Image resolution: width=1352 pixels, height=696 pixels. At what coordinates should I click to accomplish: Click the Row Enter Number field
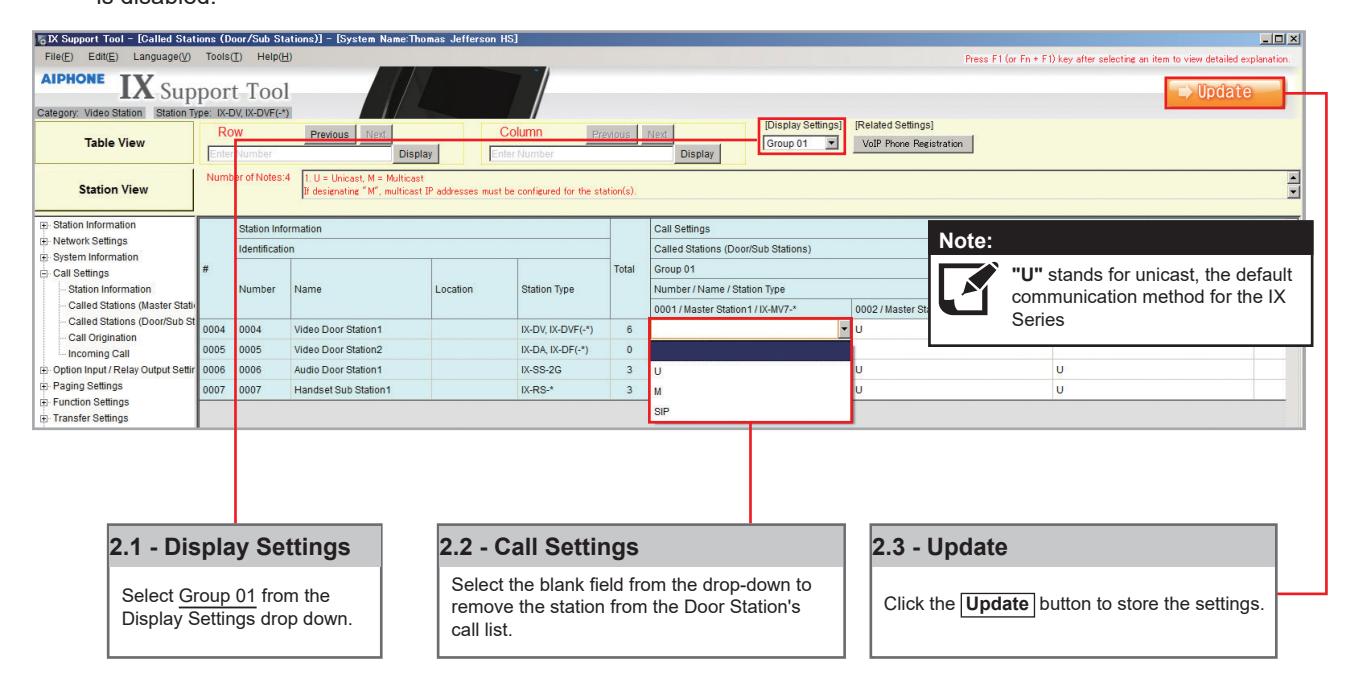coord(301,154)
